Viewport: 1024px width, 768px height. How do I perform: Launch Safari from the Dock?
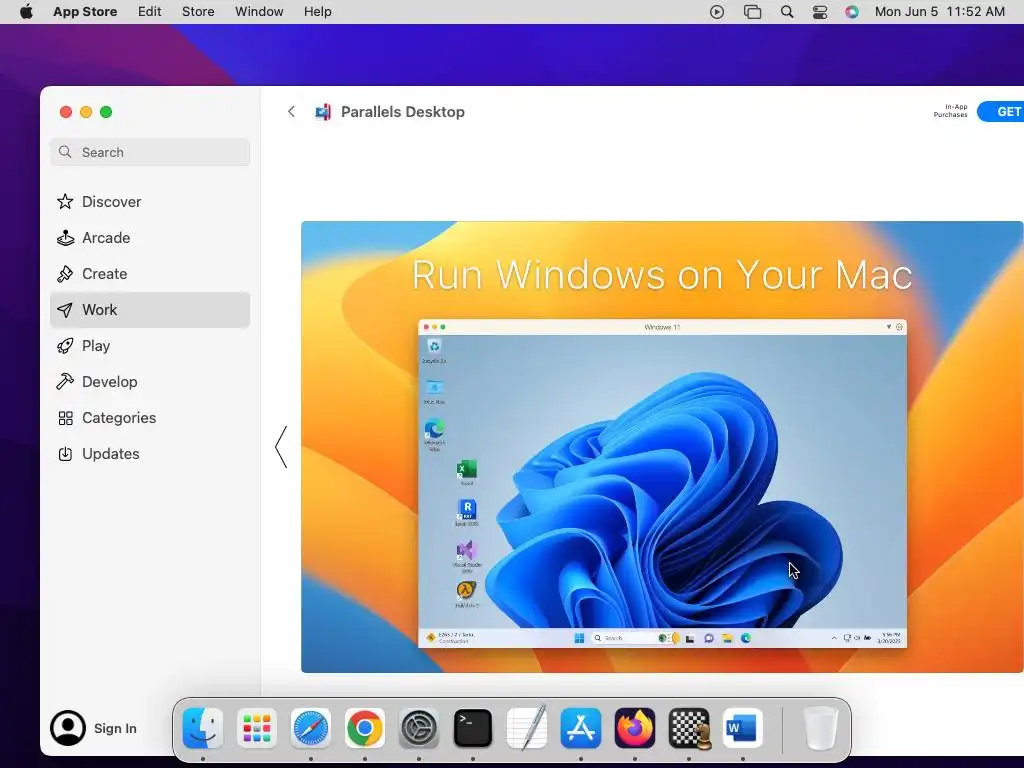pyautogui.click(x=311, y=728)
